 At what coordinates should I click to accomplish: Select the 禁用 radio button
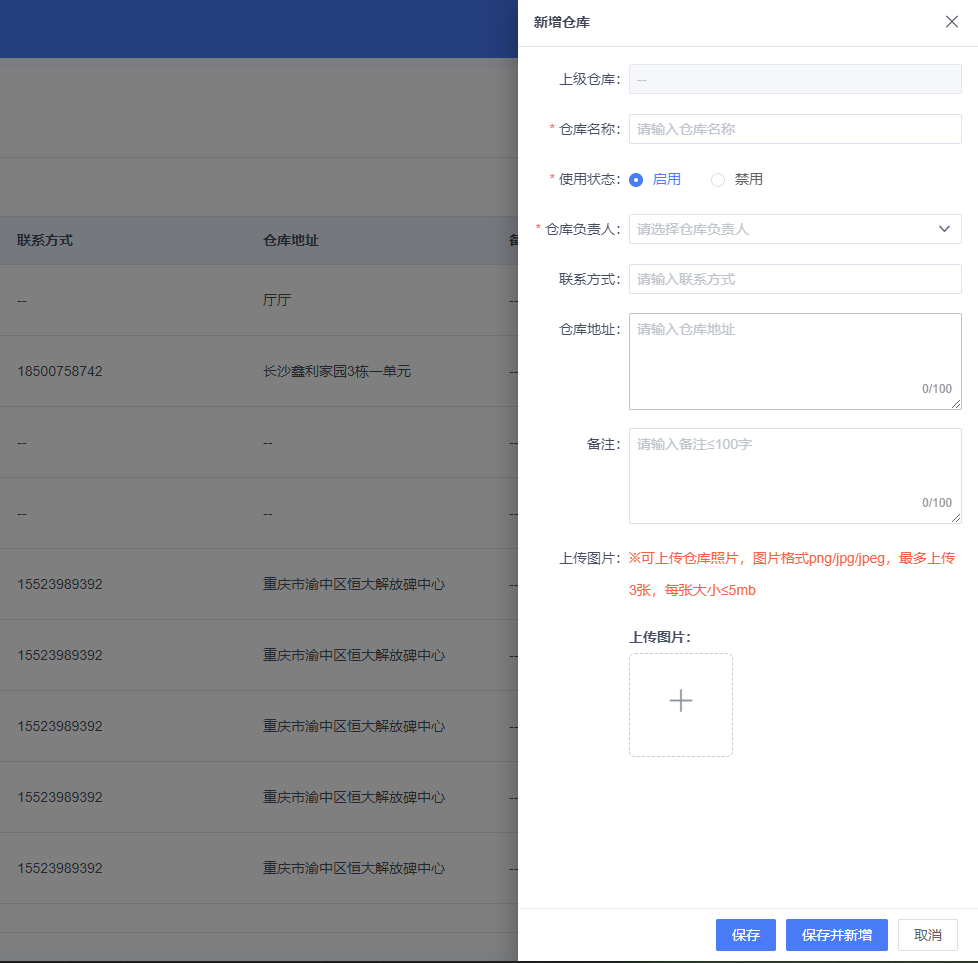pyautogui.click(x=718, y=180)
